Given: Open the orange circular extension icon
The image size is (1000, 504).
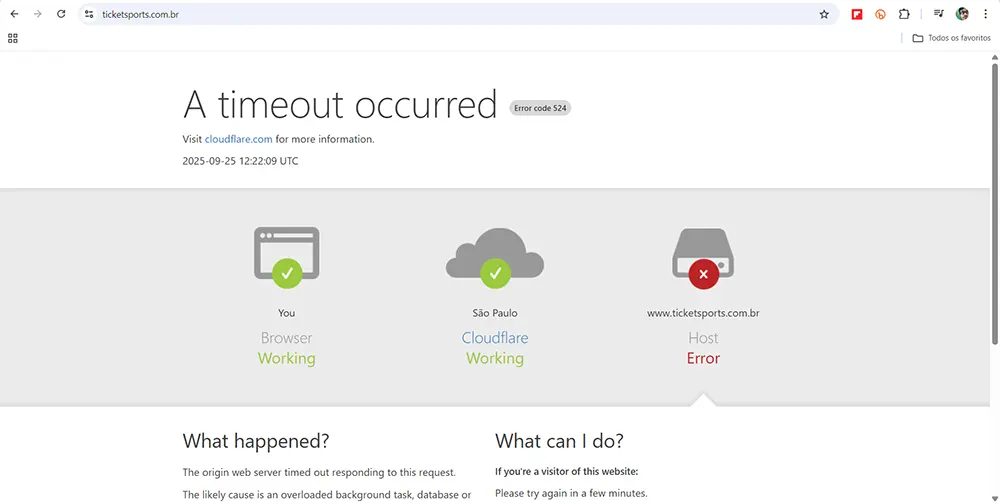Looking at the screenshot, I should click(x=880, y=14).
